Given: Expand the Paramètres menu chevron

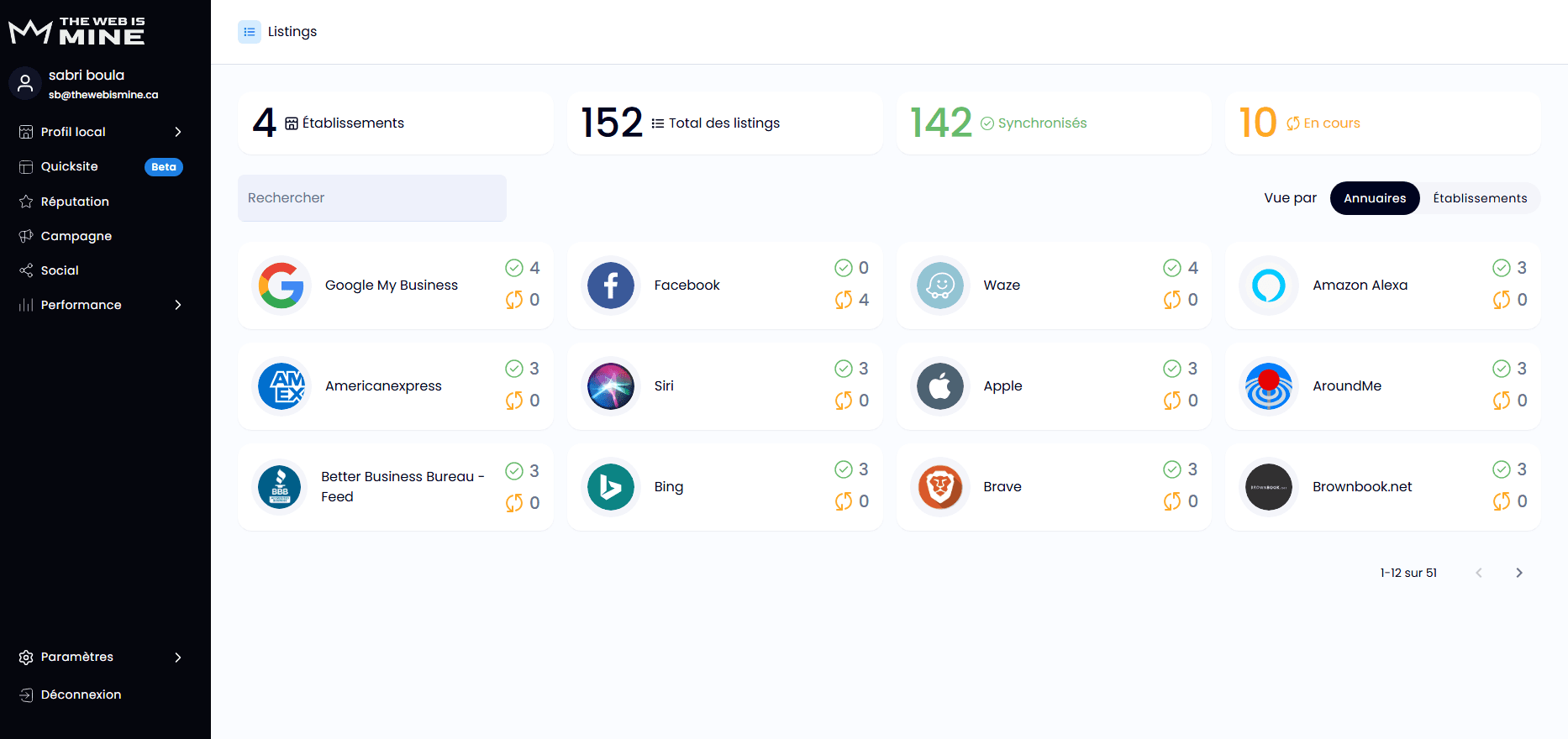Looking at the screenshot, I should point(178,657).
